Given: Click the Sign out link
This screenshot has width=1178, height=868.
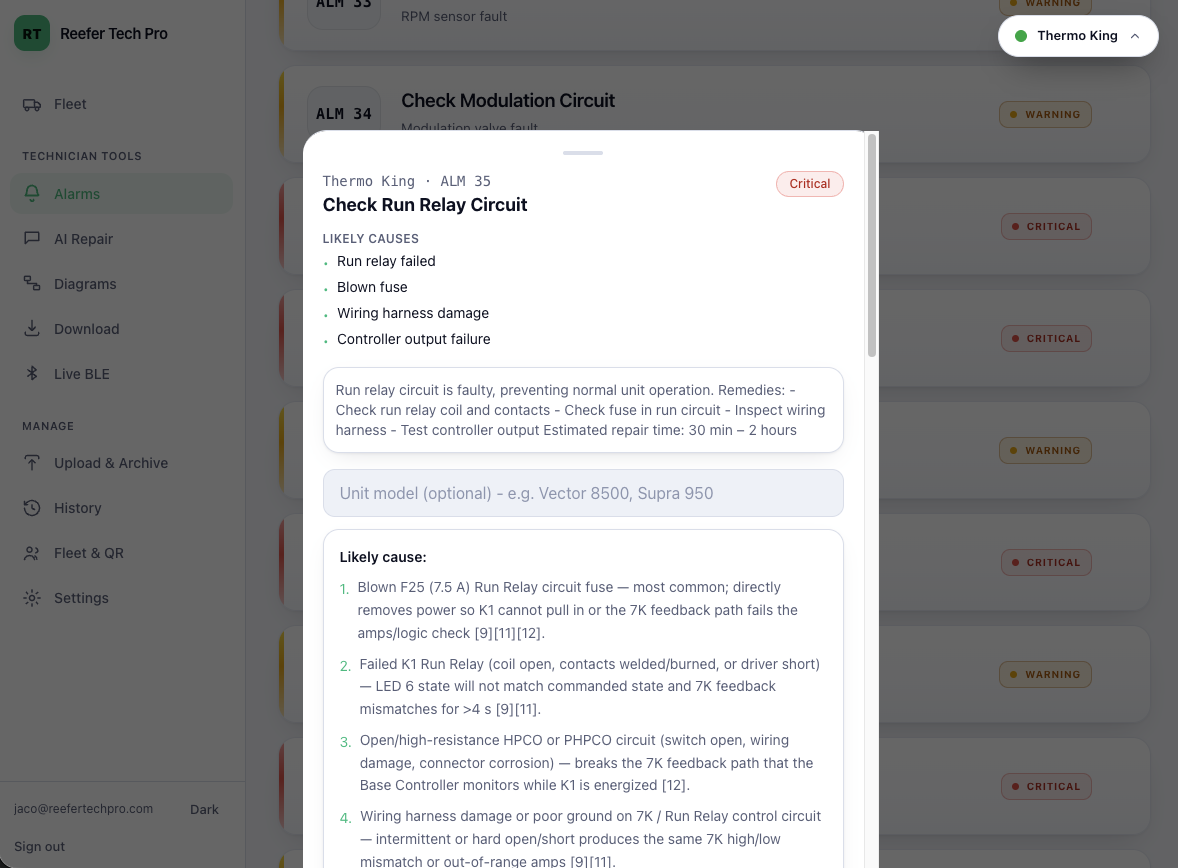Looking at the screenshot, I should pyautogui.click(x=39, y=846).
